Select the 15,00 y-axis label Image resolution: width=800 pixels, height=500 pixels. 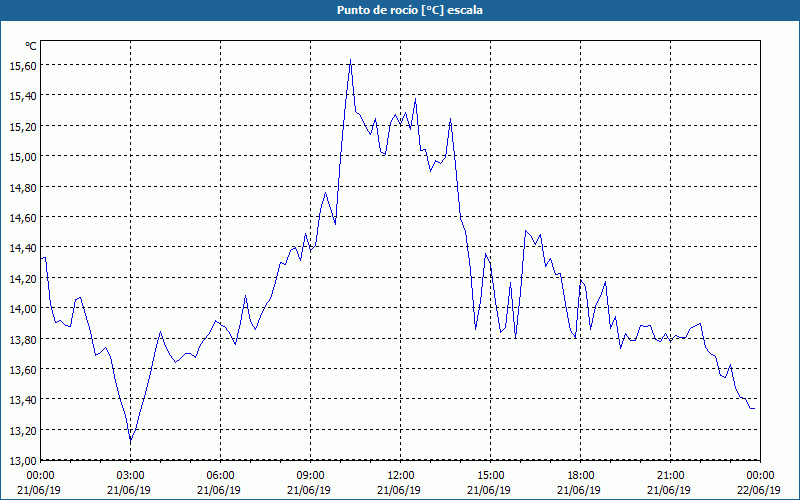pos(23,156)
